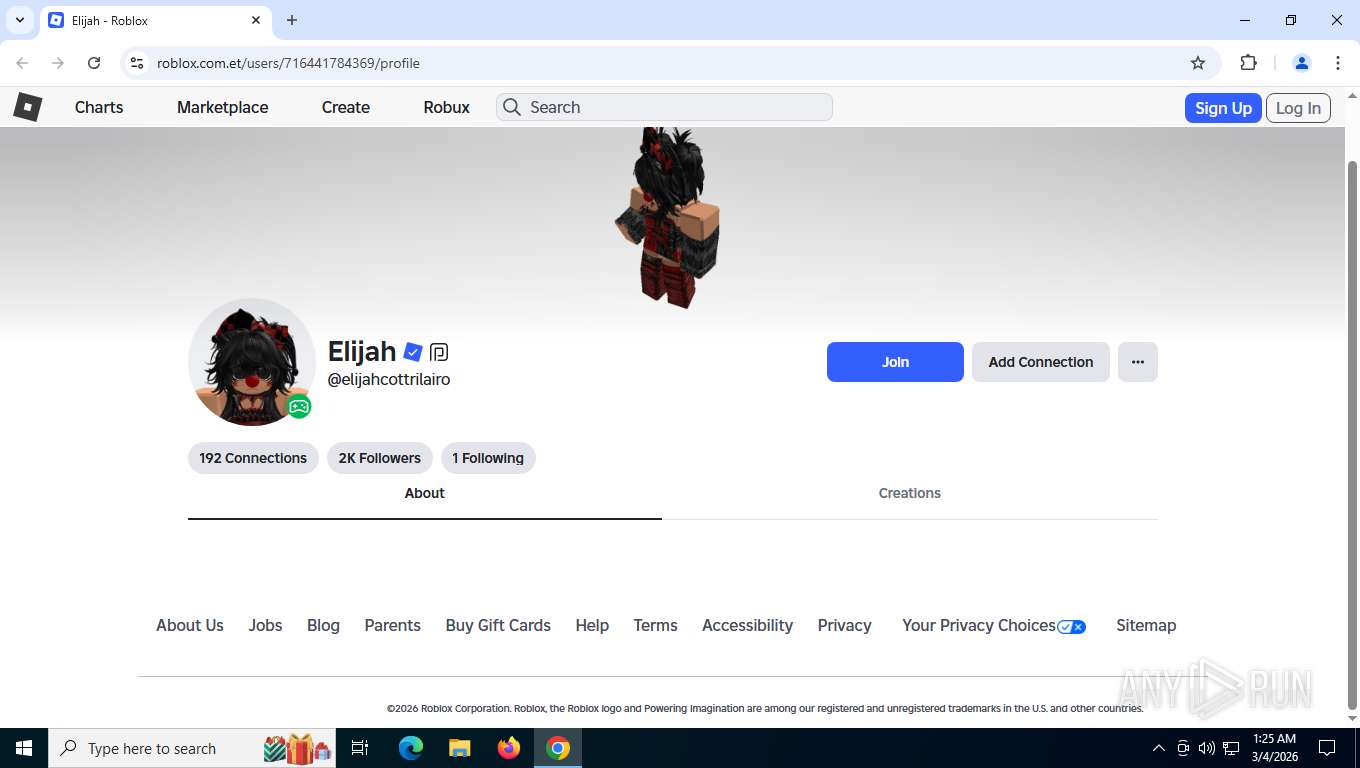Click the Your Privacy Choices toggle icon

click(x=1072, y=626)
